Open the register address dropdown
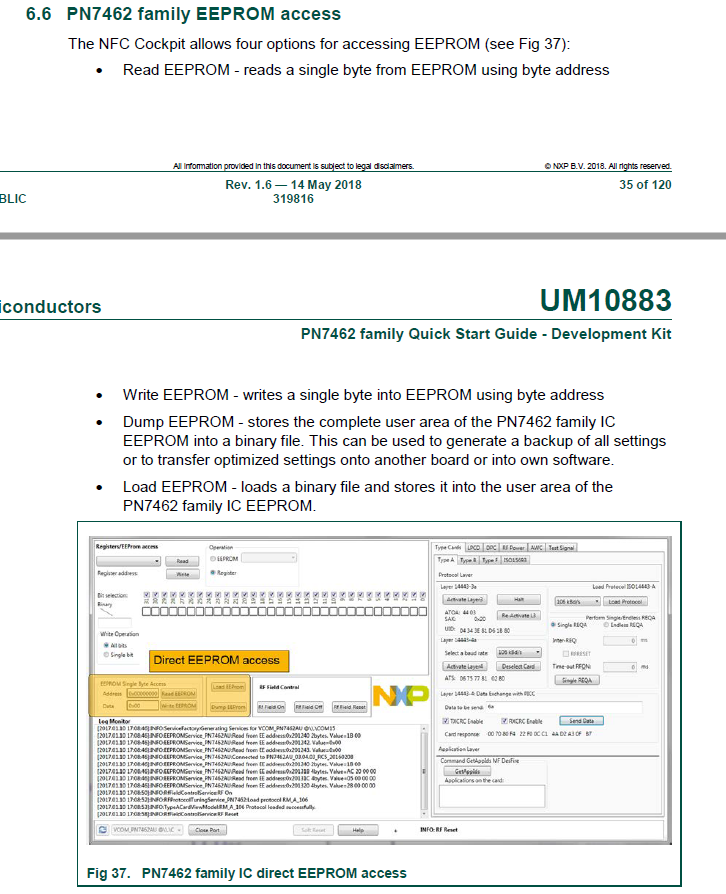This screenshot has height=894, width=726. [x=128, y=561]
